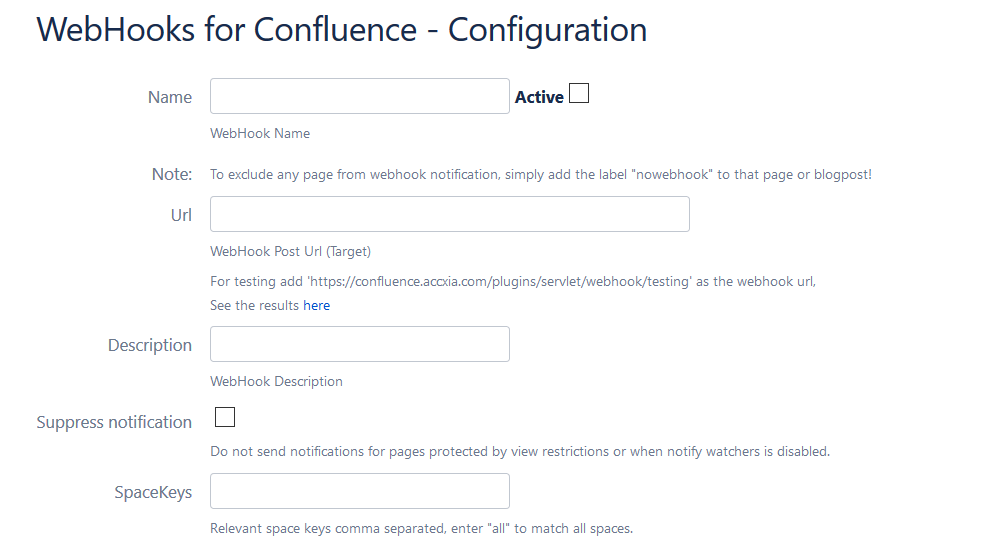Click the 'WebHook Post Url (Target)' hint

pos(290,251)
